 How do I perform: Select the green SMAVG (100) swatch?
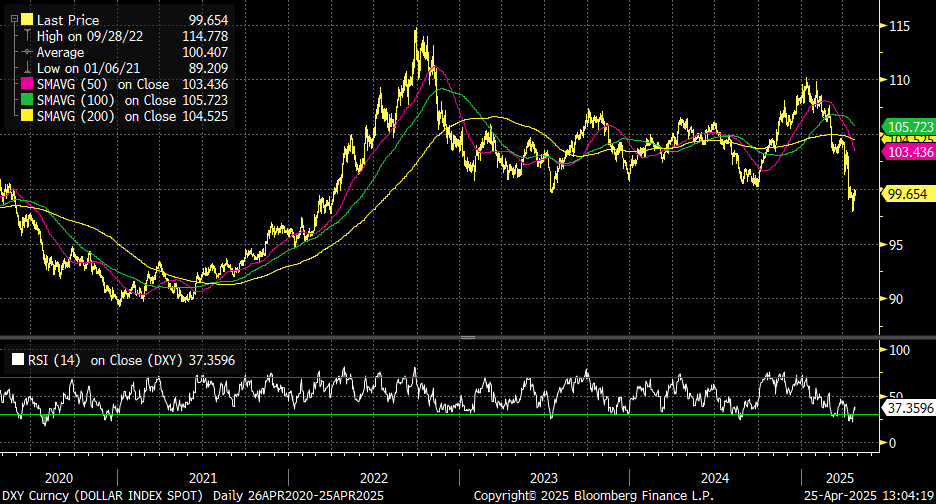(x=27, y=100)
